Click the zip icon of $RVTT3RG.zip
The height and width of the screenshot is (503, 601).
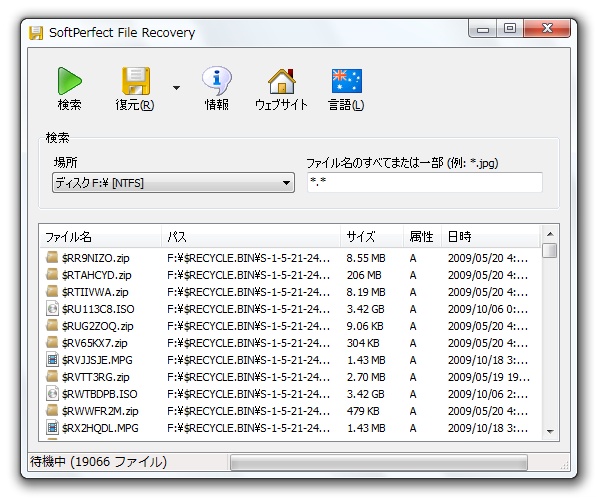click(52, 376)
